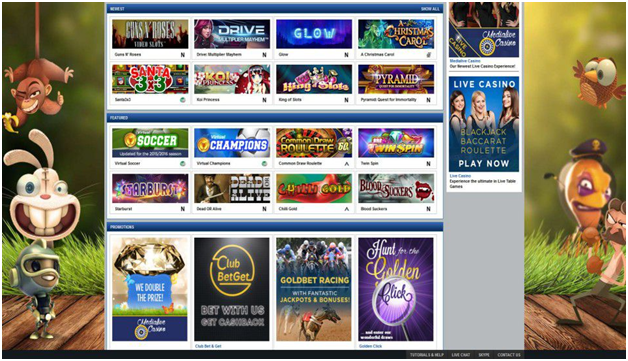This screenshot has width=628, height=361.
Task: Click the Guns N' Roses game title
Action: [x=128, y=54]
